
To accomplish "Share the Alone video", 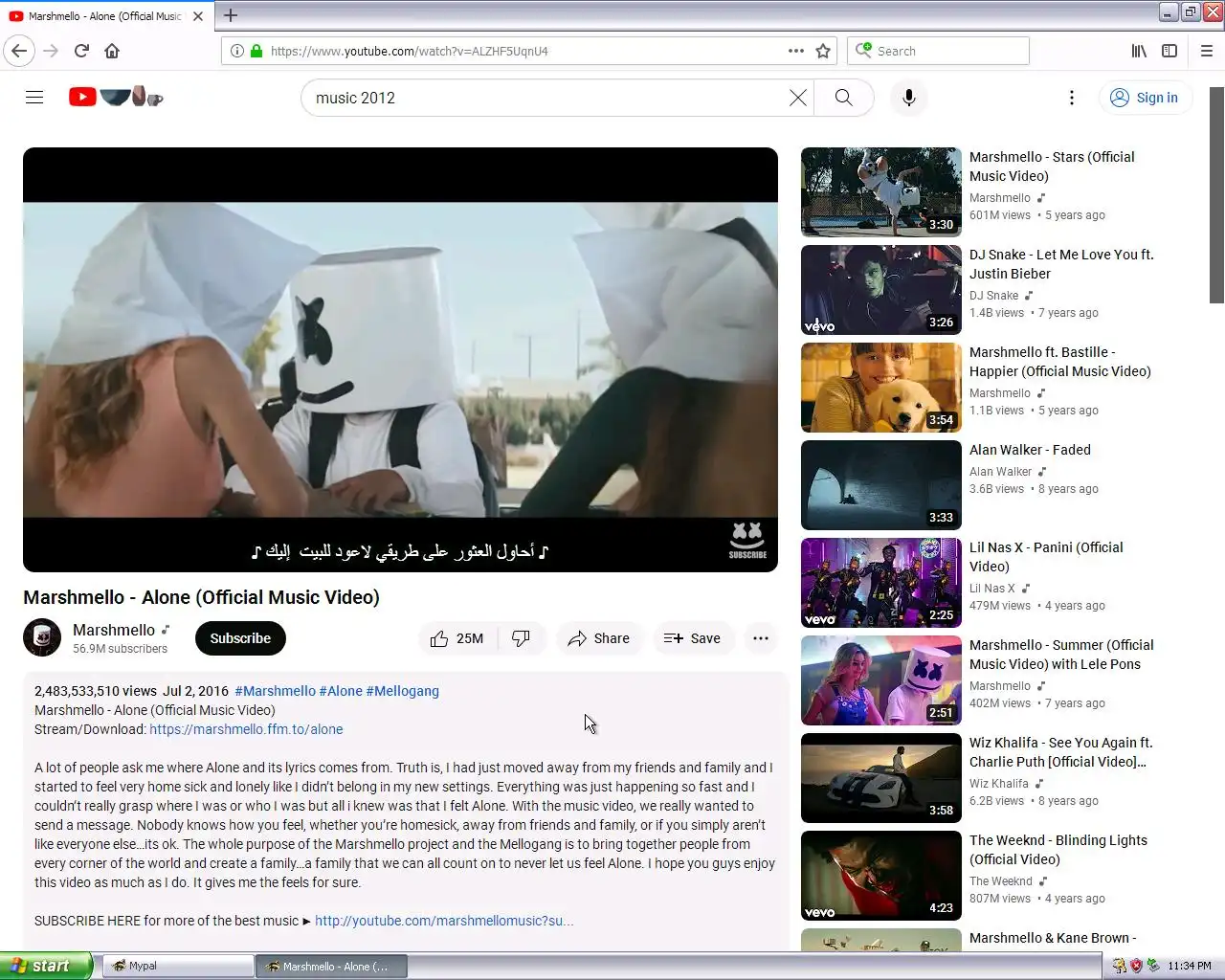I will [599, 638].
